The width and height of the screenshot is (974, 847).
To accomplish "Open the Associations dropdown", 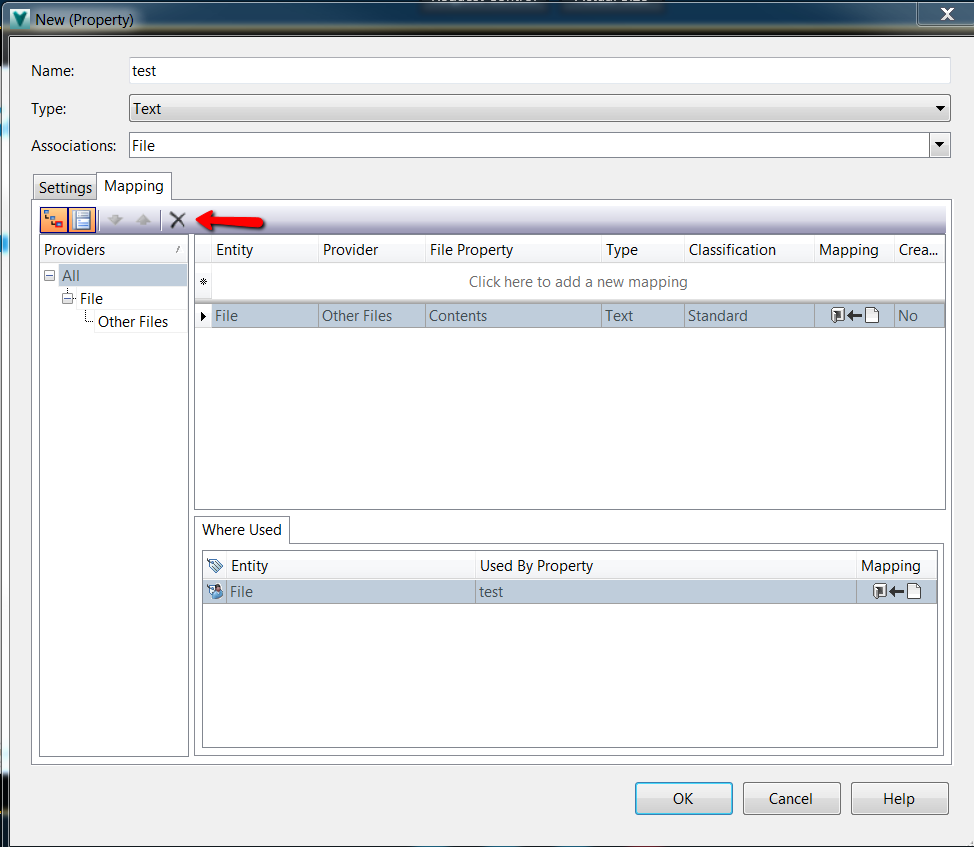I will point(940,145).
